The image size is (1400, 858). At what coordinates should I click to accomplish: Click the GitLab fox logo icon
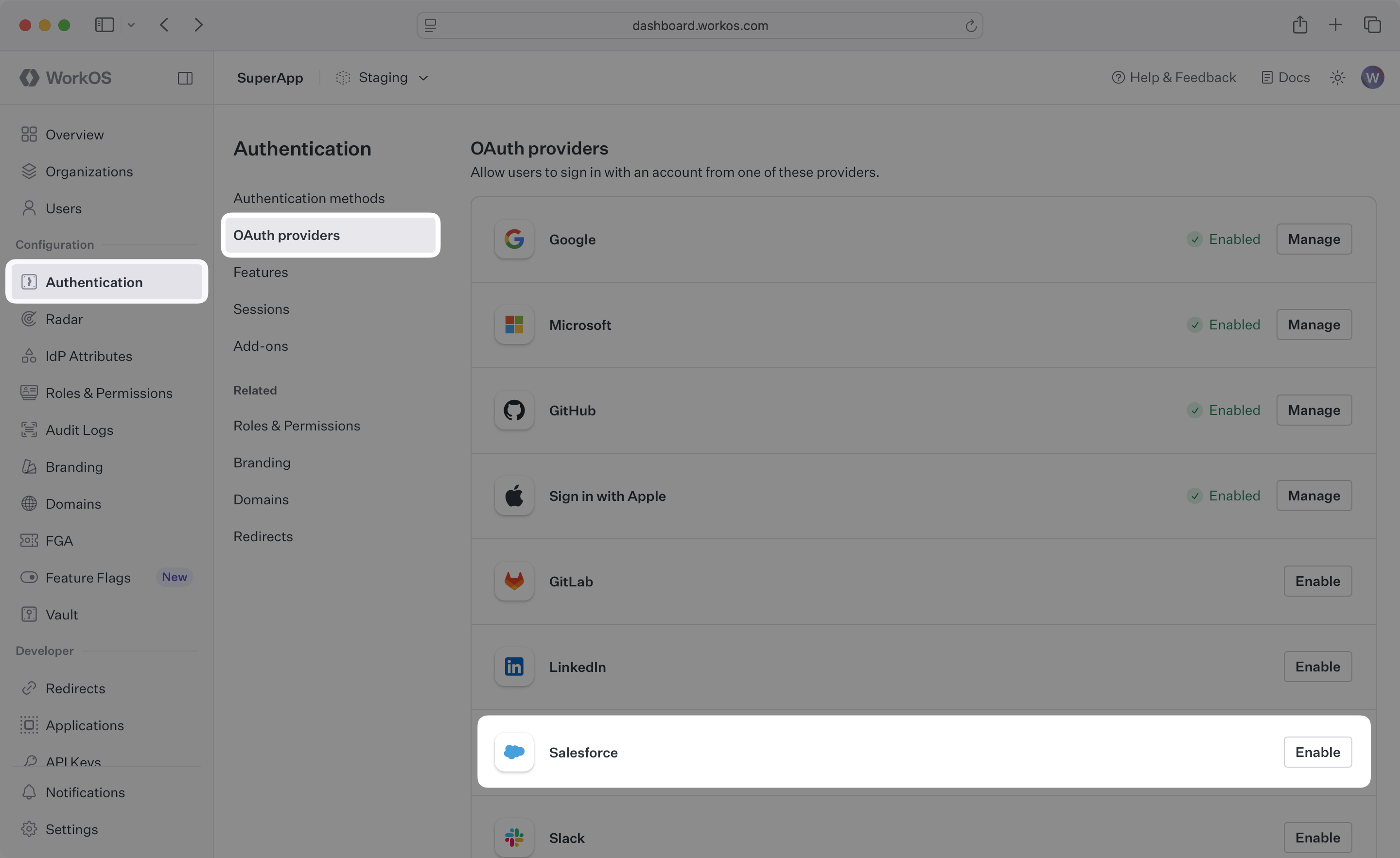(x=514, y=581)
